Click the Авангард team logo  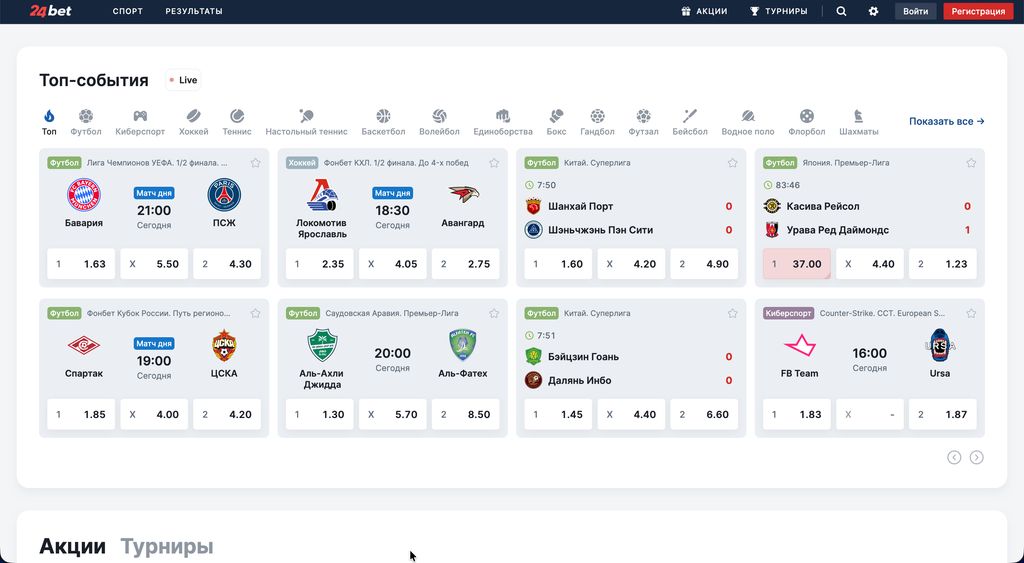(463, 195)
